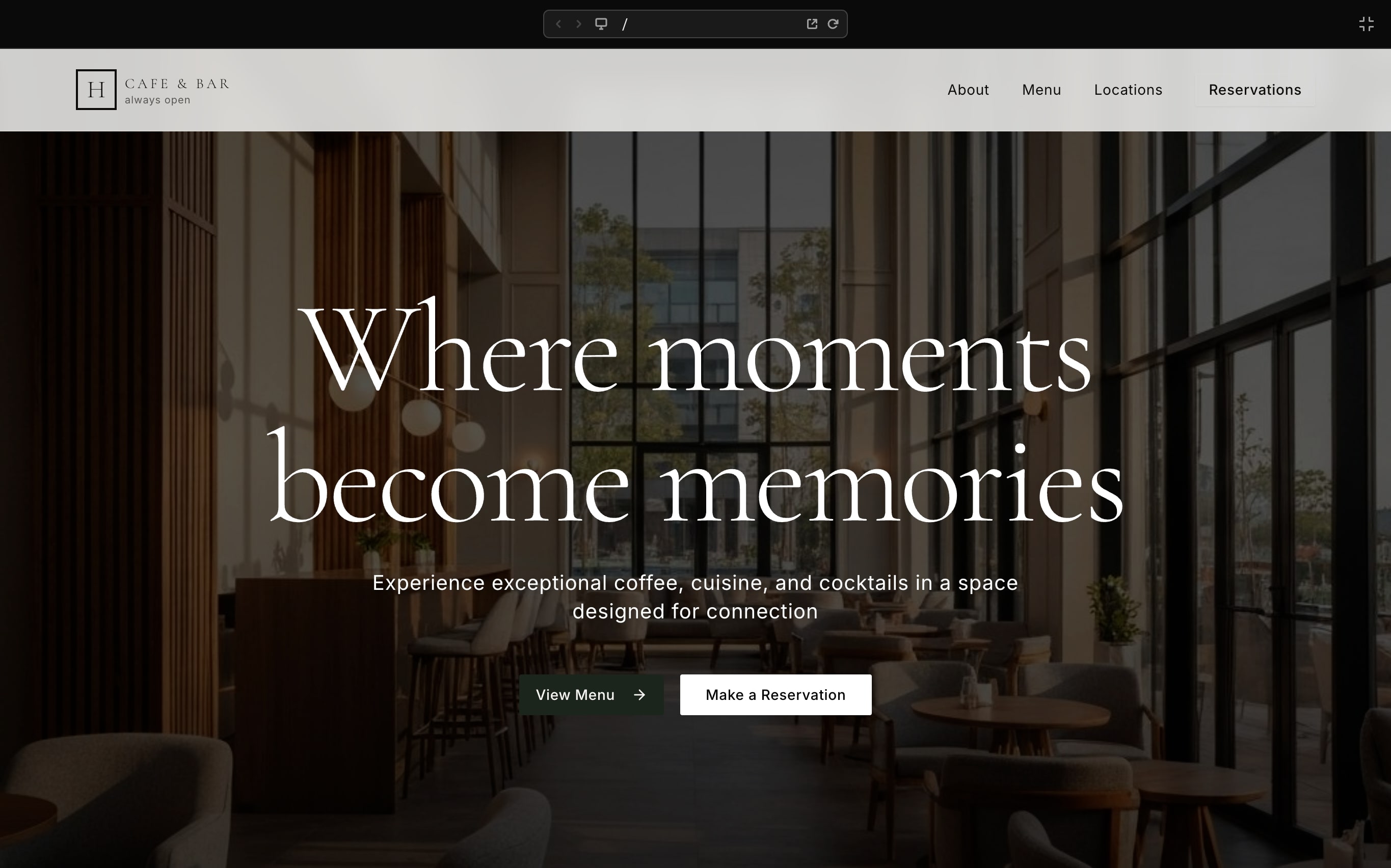Click the 'Where moments become memories' headline
Image resolution: width=1391 pixels, height=868 pixels.
click(695, 412)
